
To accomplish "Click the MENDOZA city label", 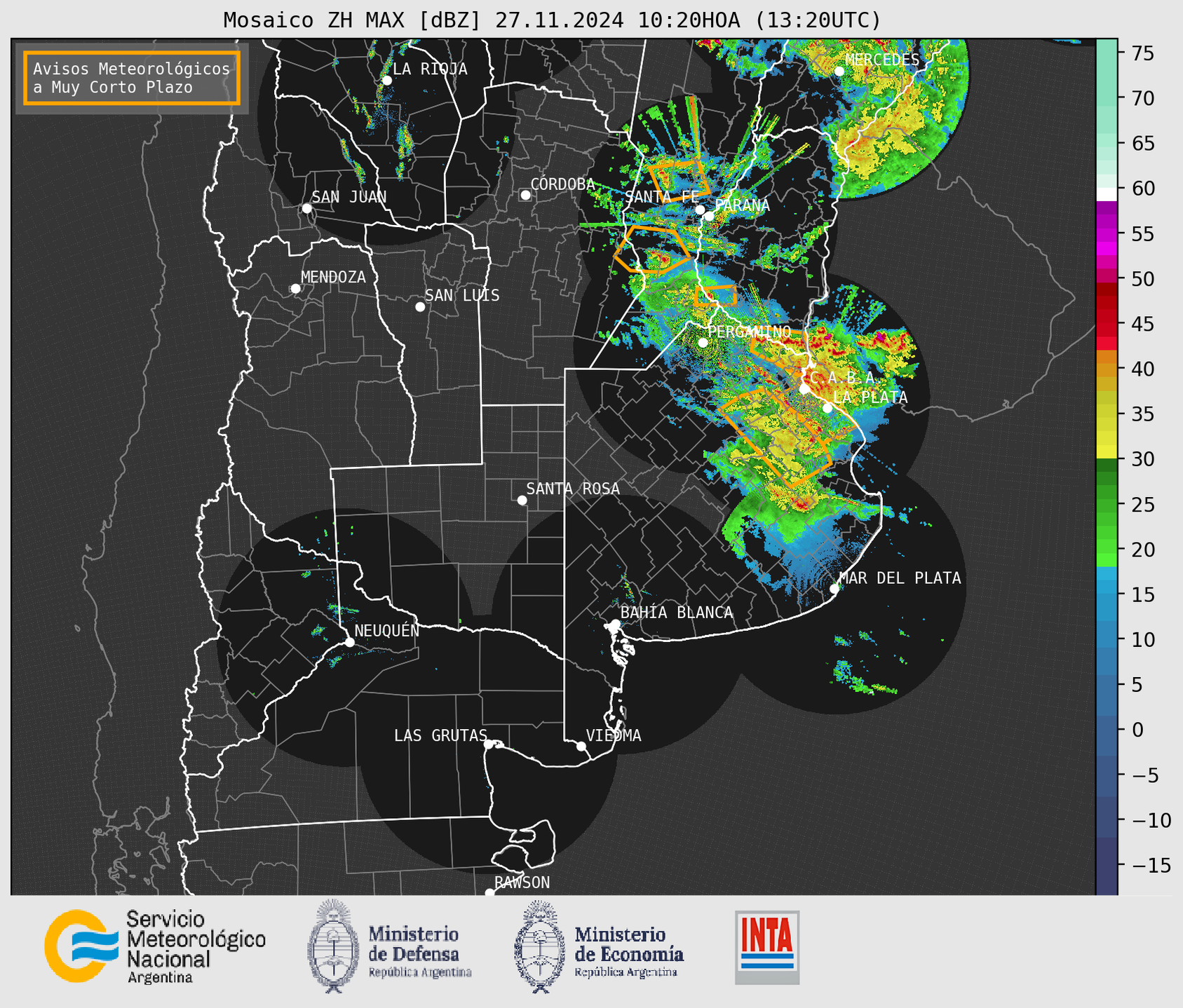I will [333, 277].
